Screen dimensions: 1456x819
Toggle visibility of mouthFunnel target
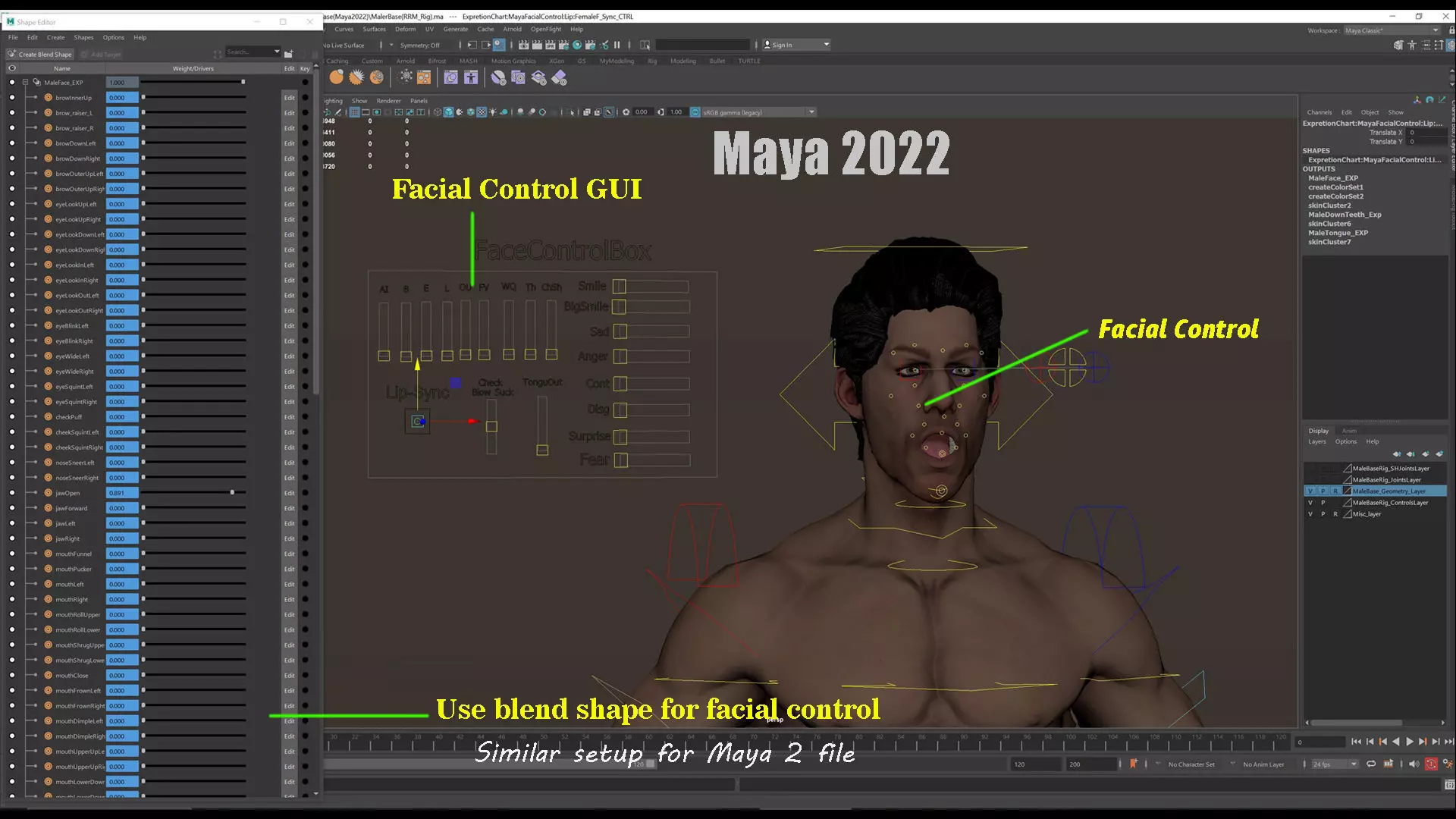[x=11, y=554]
